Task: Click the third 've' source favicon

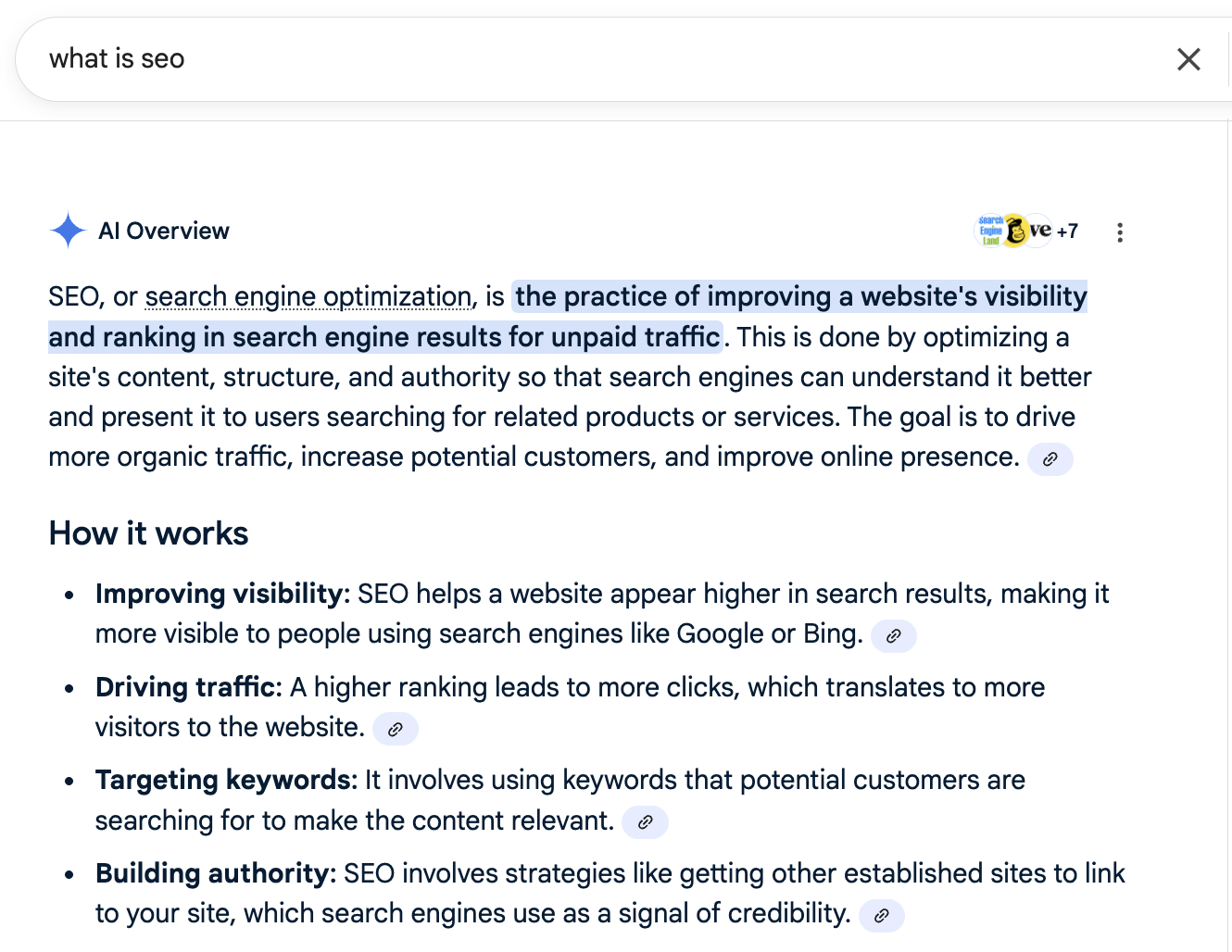Action: (x=1039, y=231)
